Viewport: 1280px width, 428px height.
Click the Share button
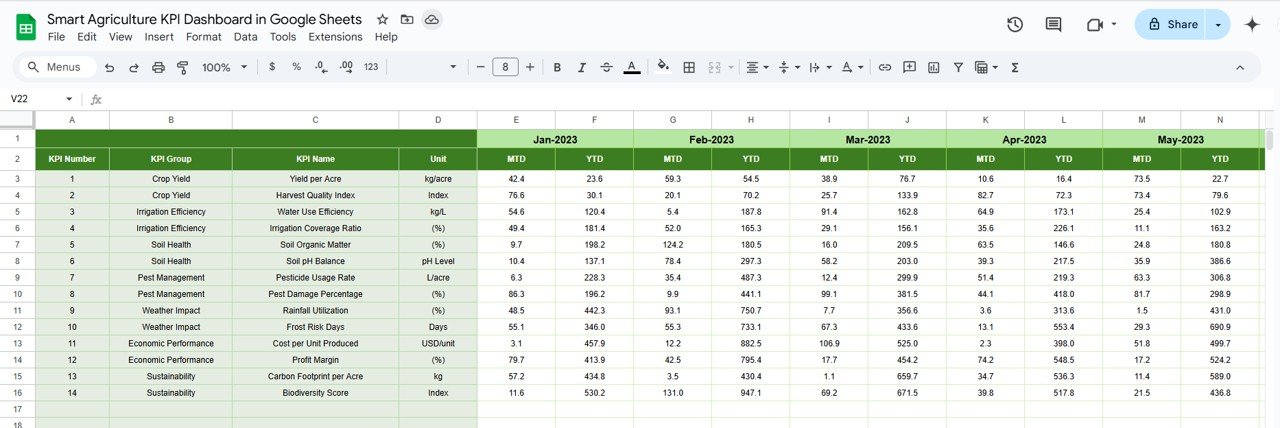1171,25
